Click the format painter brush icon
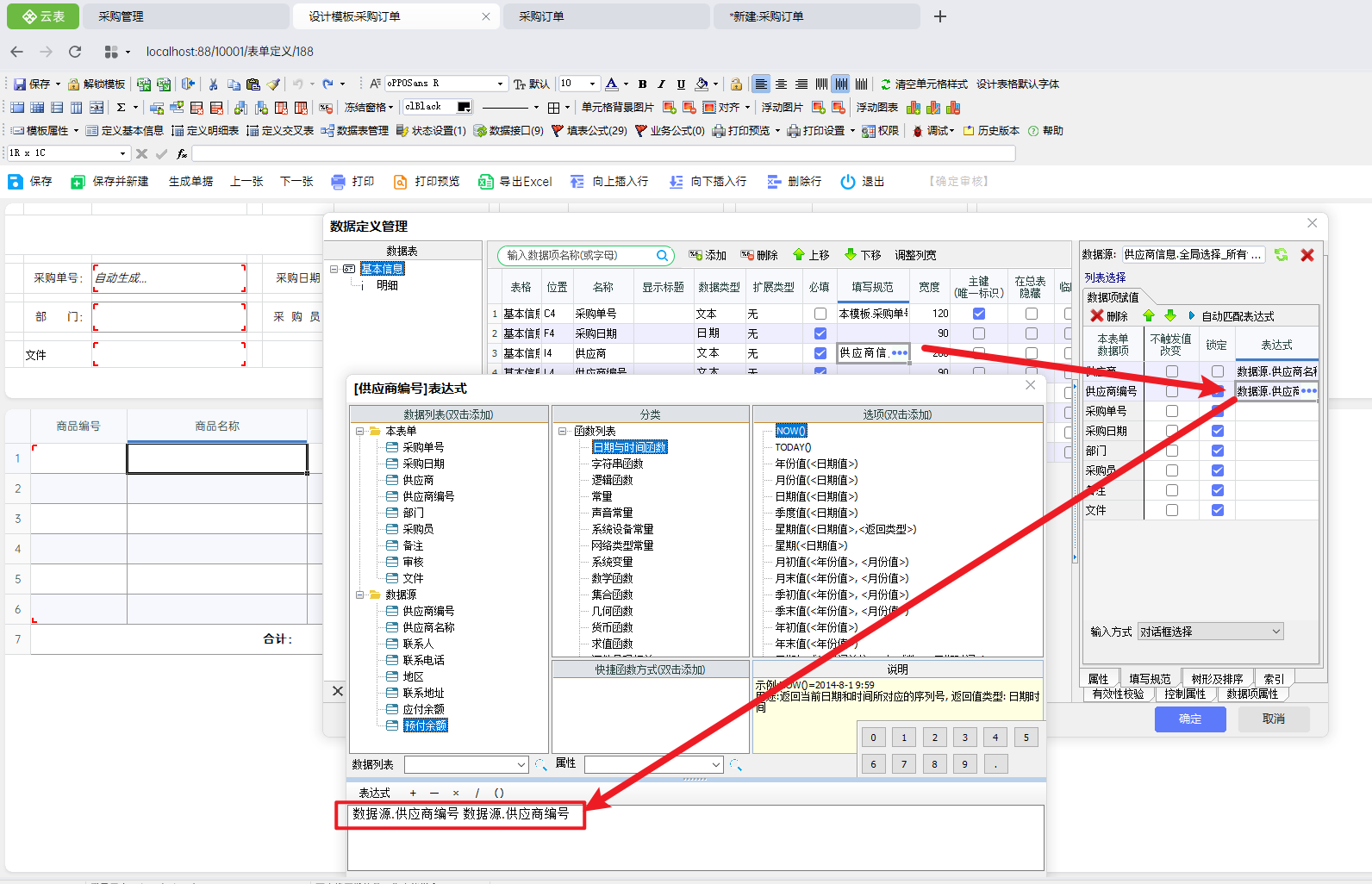The width and height of the screenshot is (1372, 884). [273, 84]
